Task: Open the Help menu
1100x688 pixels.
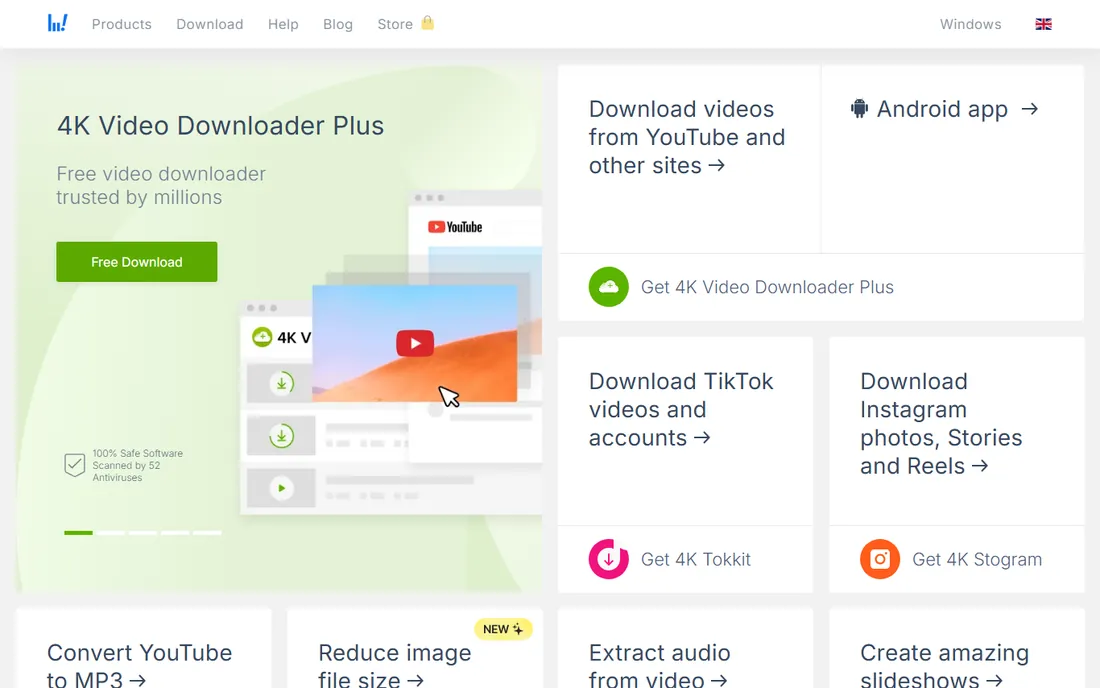Action: click(283, 24)
